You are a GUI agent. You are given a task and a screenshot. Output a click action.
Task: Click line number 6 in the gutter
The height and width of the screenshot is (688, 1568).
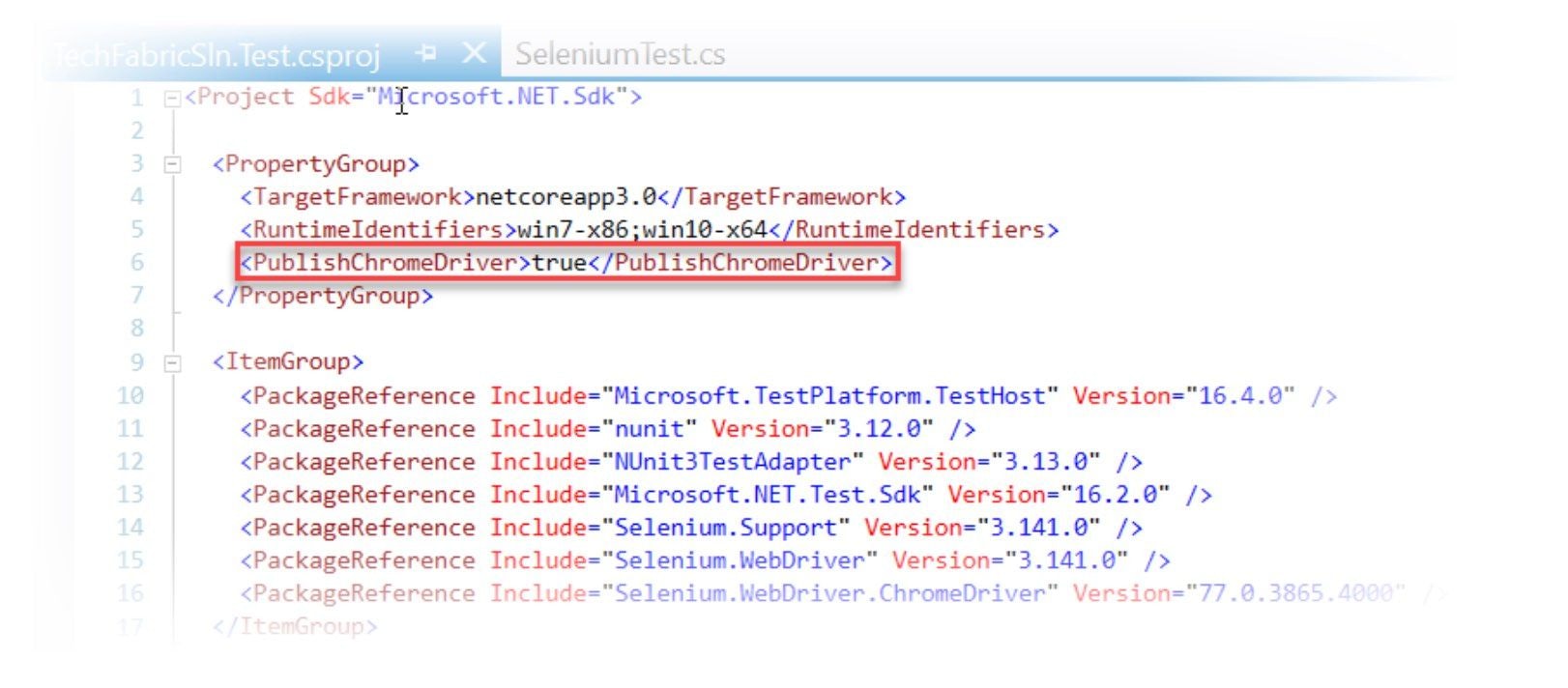point(136,263)
